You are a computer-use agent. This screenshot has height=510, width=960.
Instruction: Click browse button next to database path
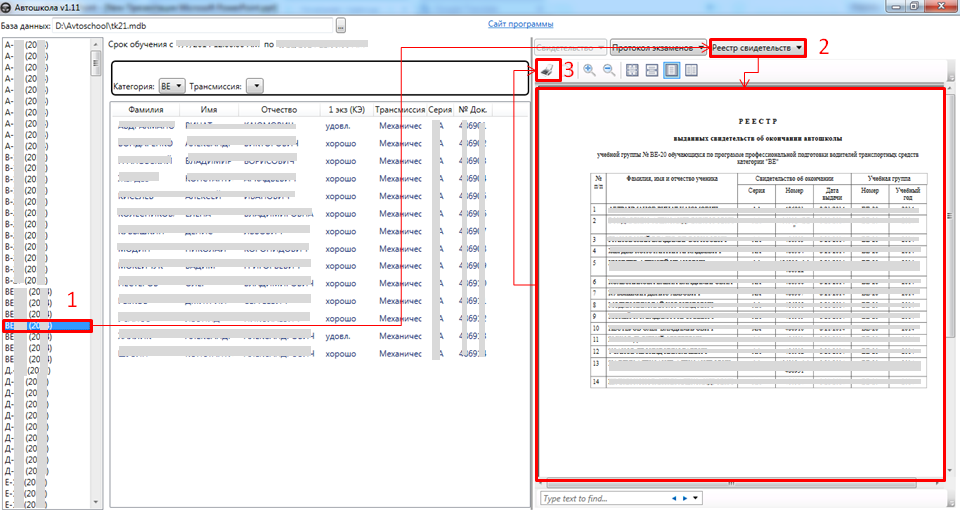[x=341, y=25]
